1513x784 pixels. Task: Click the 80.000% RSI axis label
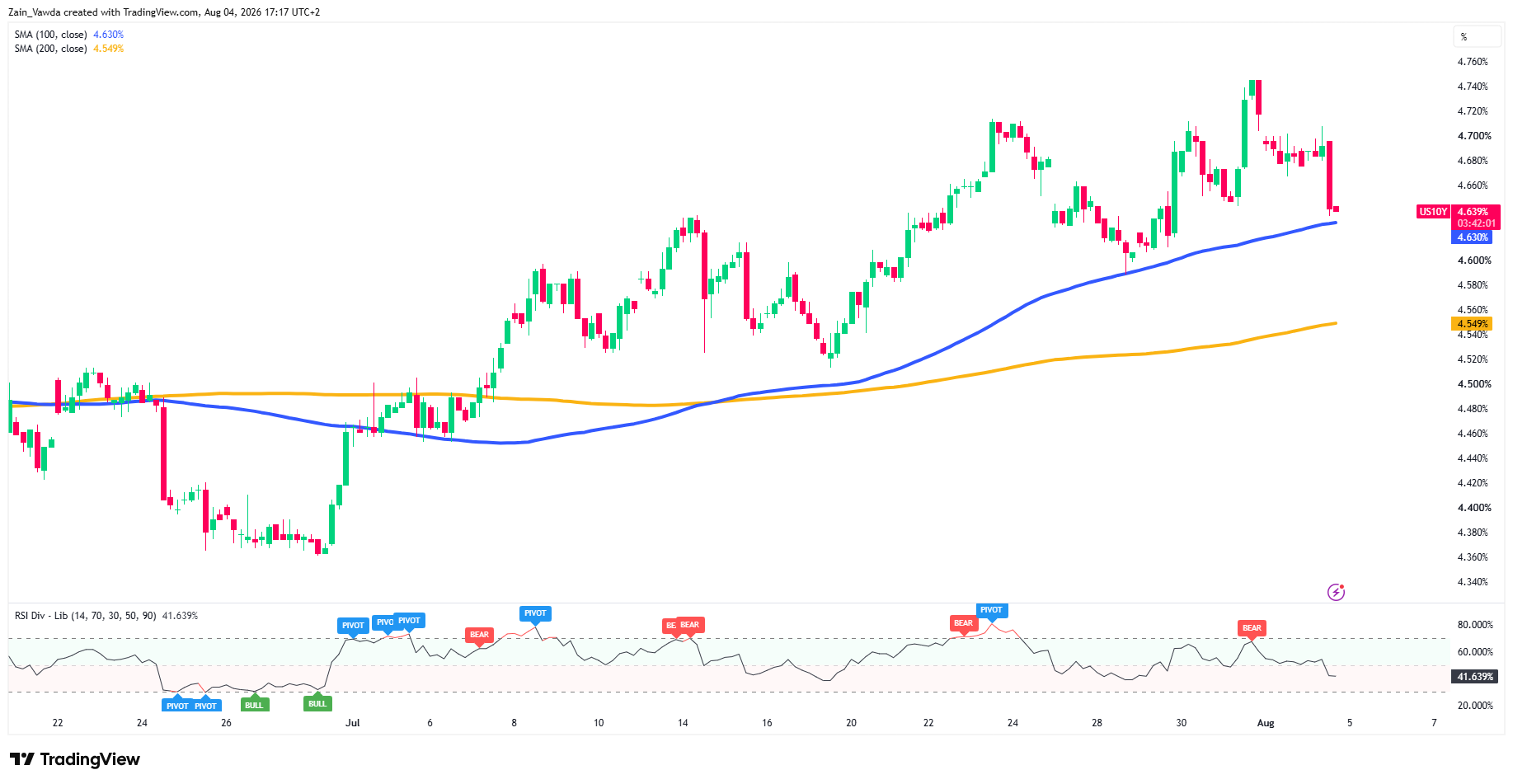tap(1475, 625)
